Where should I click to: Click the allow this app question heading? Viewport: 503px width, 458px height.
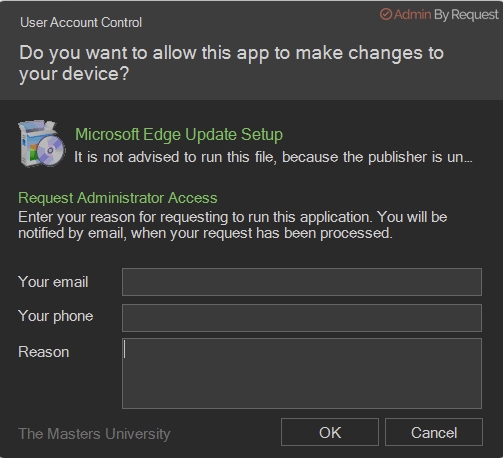coord(231,63)
